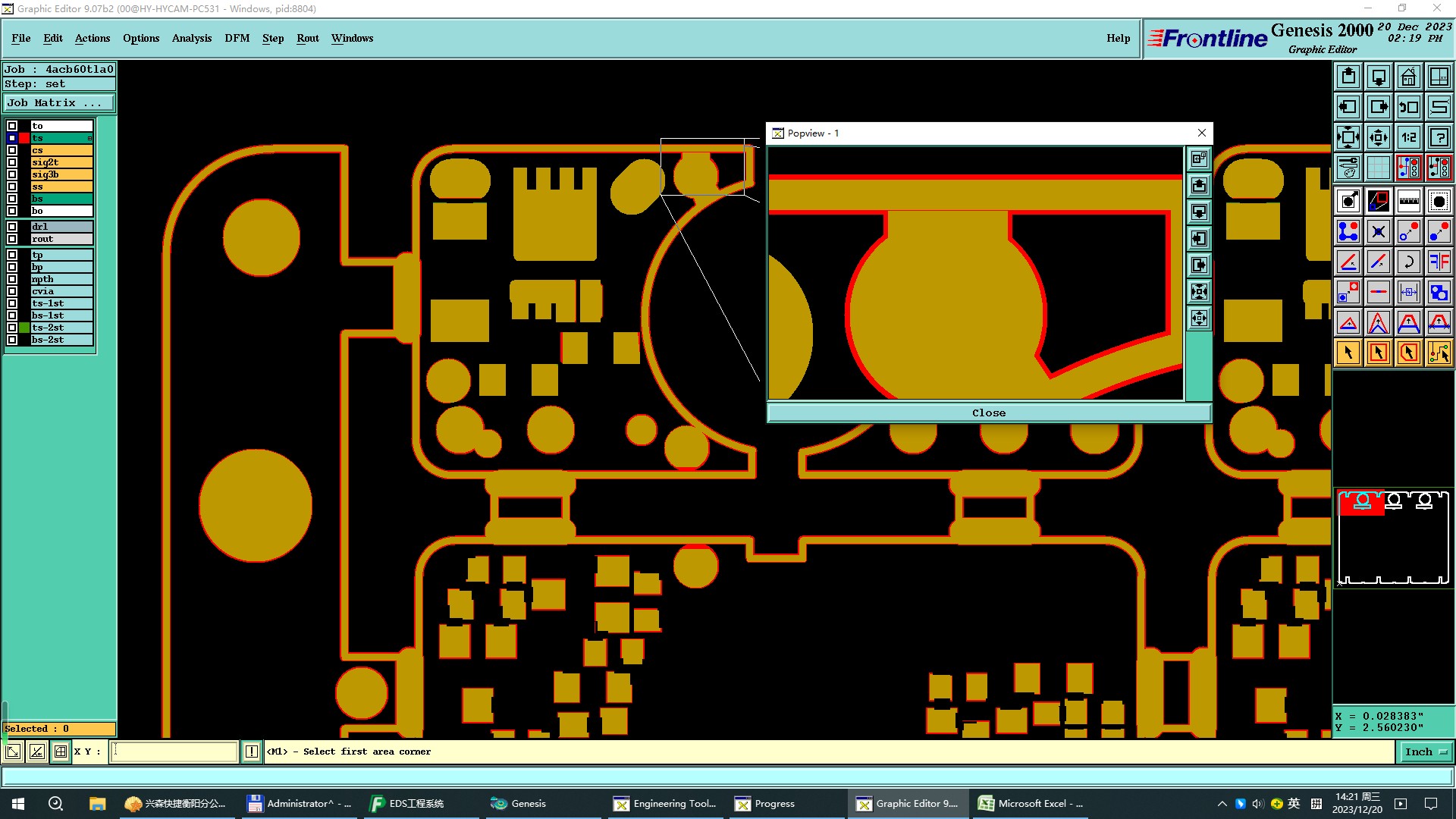
Task: Open the Analysis menu
Action: (191, 38)
